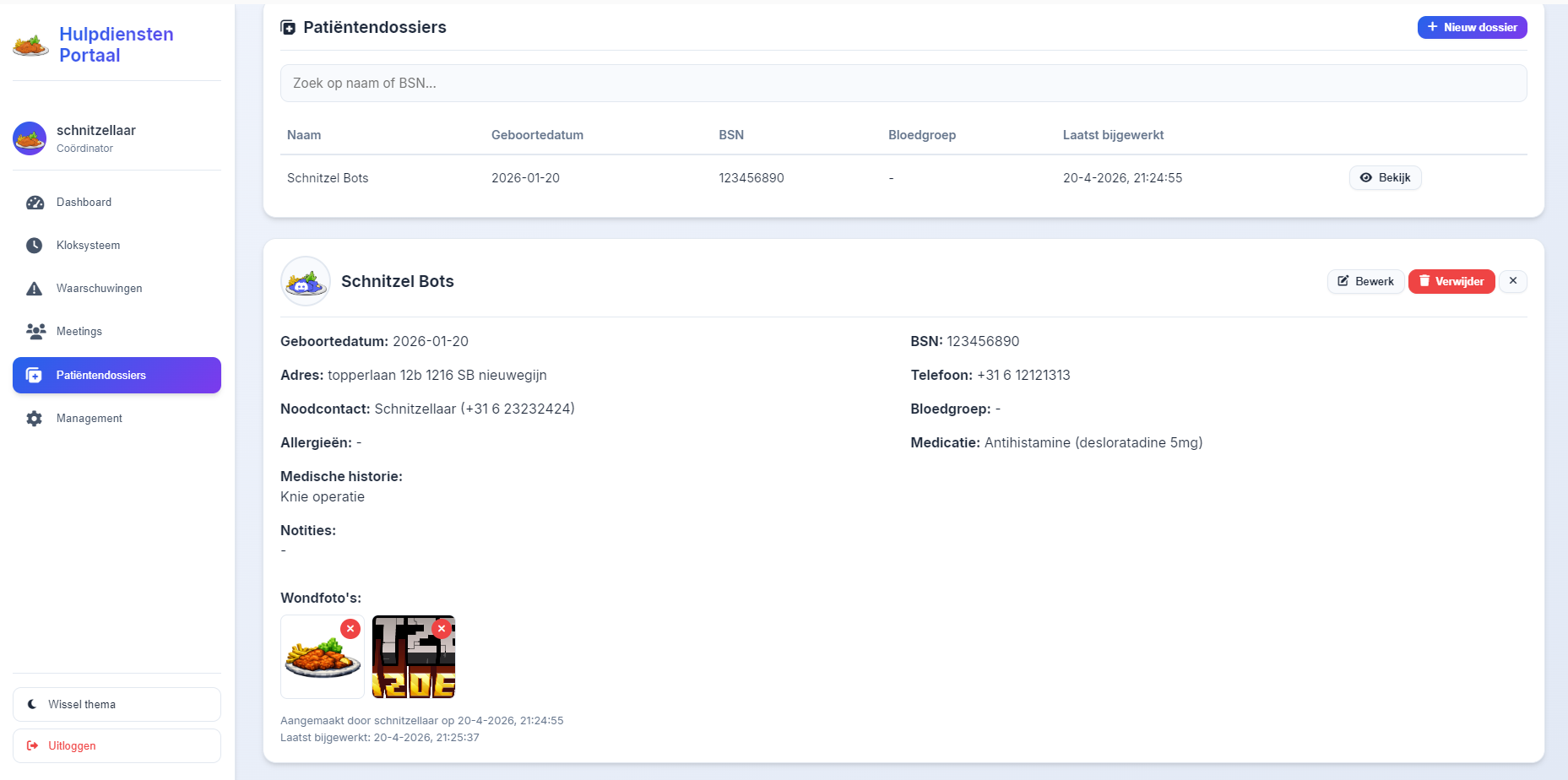Screen dimensions: 1568x780
Task: Toggle theme with Wissel thema
Action: pos(117,704)
